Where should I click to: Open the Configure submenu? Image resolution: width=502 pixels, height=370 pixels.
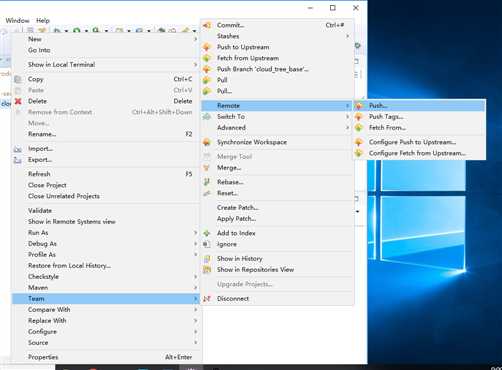(x=106, y=332)
